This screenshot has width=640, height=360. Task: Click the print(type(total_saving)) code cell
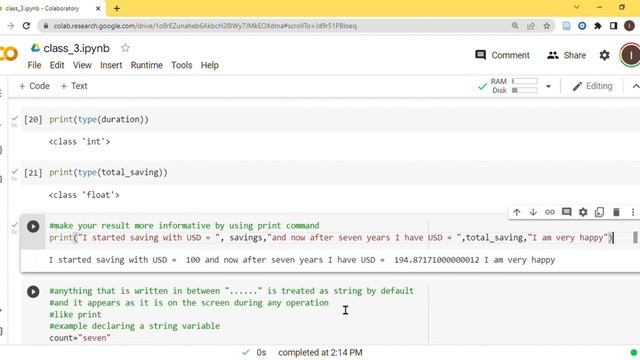pos(331,173)
